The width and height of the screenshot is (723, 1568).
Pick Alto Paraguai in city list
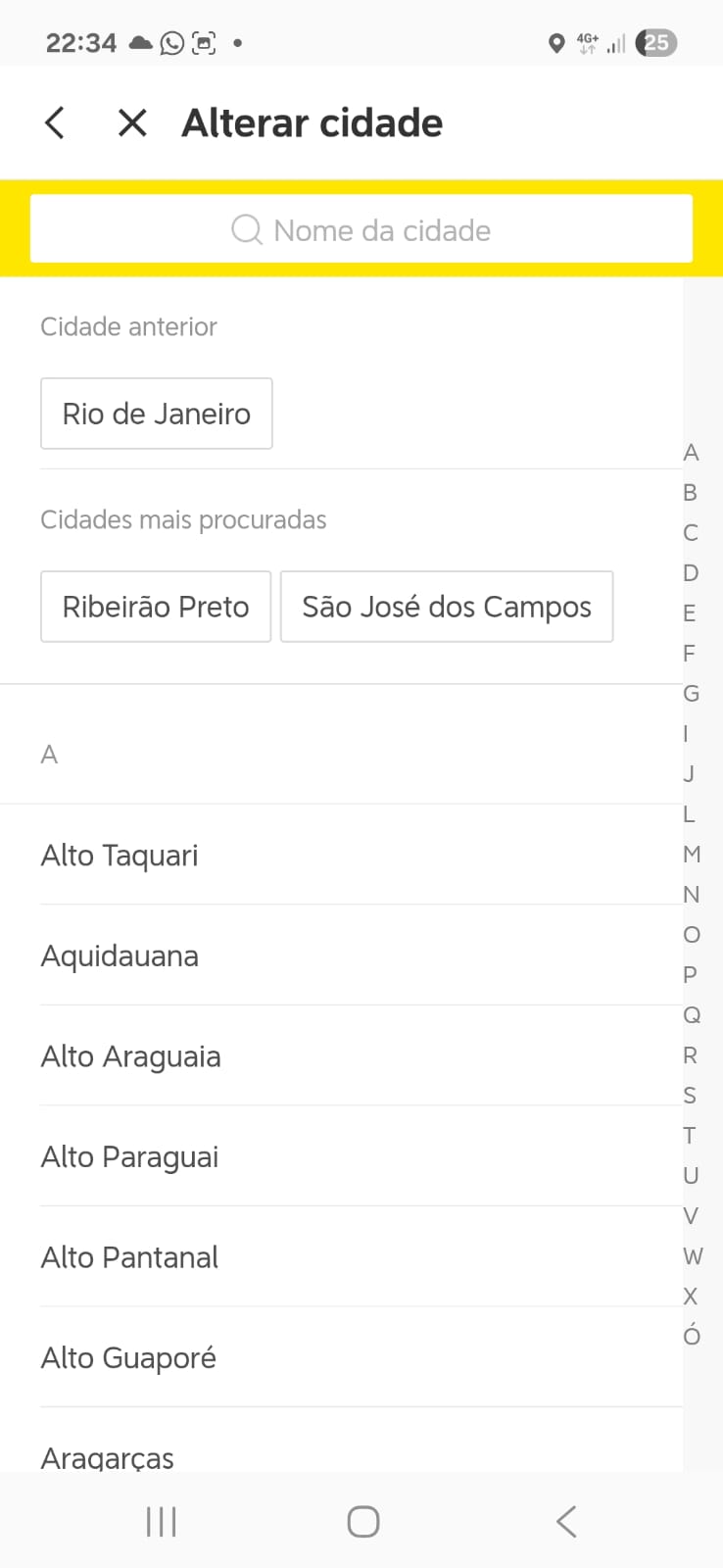pyautogui.click(x=129, y=1157)
